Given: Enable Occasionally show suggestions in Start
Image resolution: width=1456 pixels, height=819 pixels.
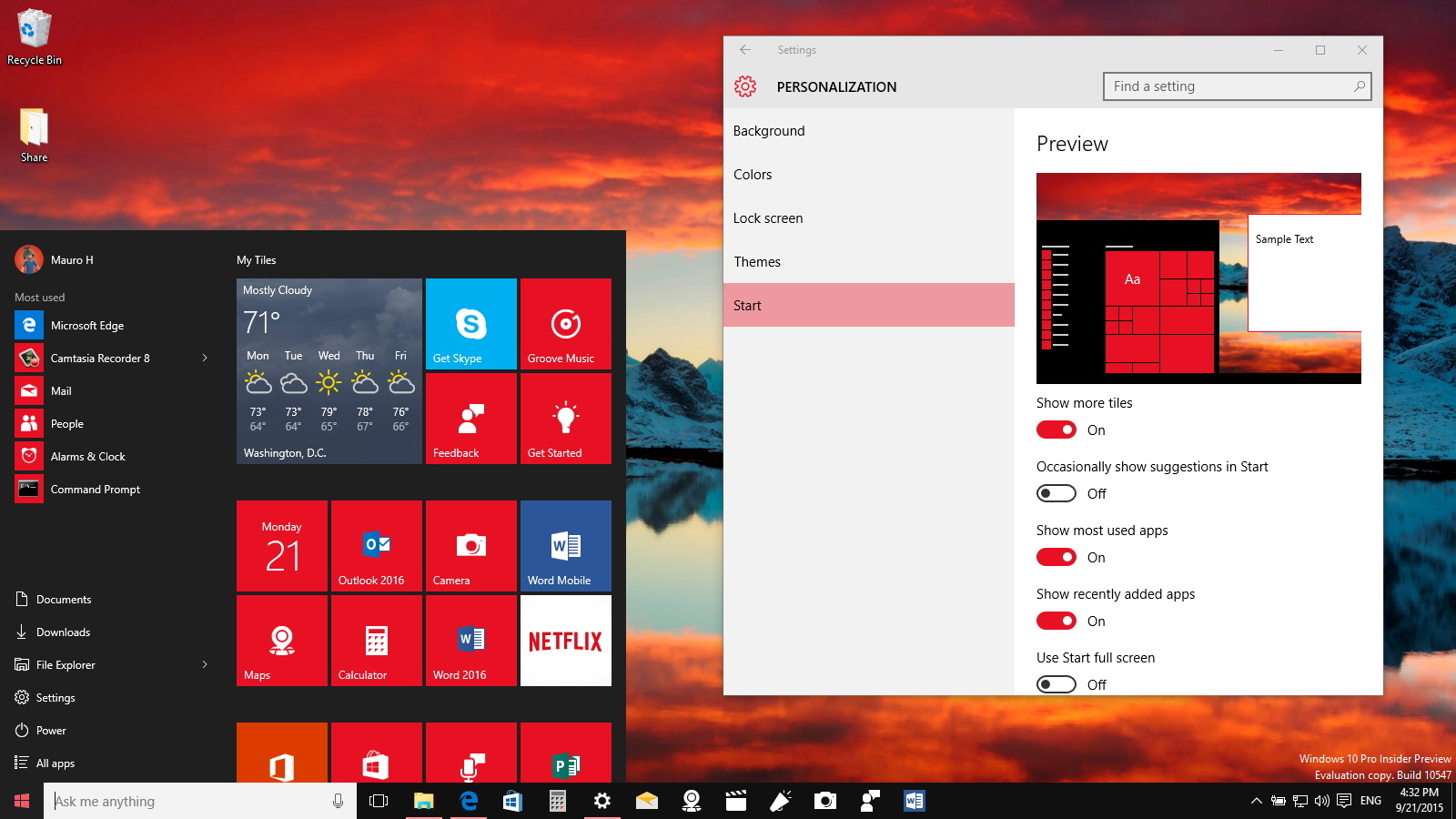Looking at the screenshot, I should [x=1057, y=493].
